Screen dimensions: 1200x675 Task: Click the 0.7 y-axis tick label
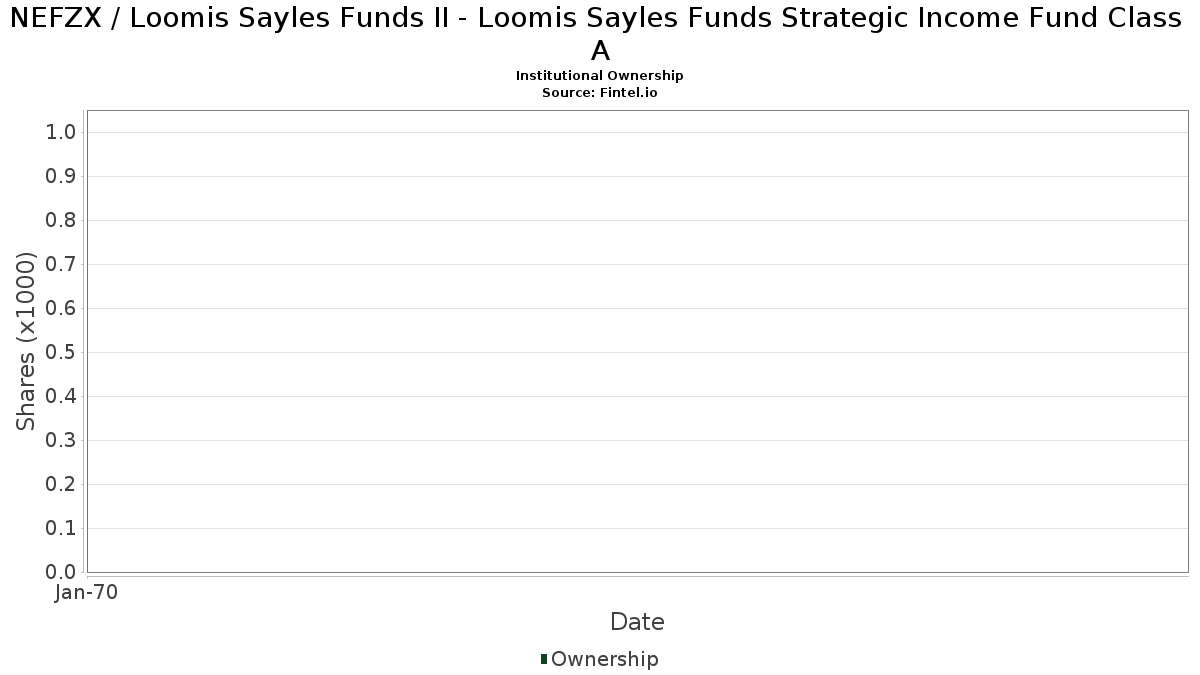62,265
